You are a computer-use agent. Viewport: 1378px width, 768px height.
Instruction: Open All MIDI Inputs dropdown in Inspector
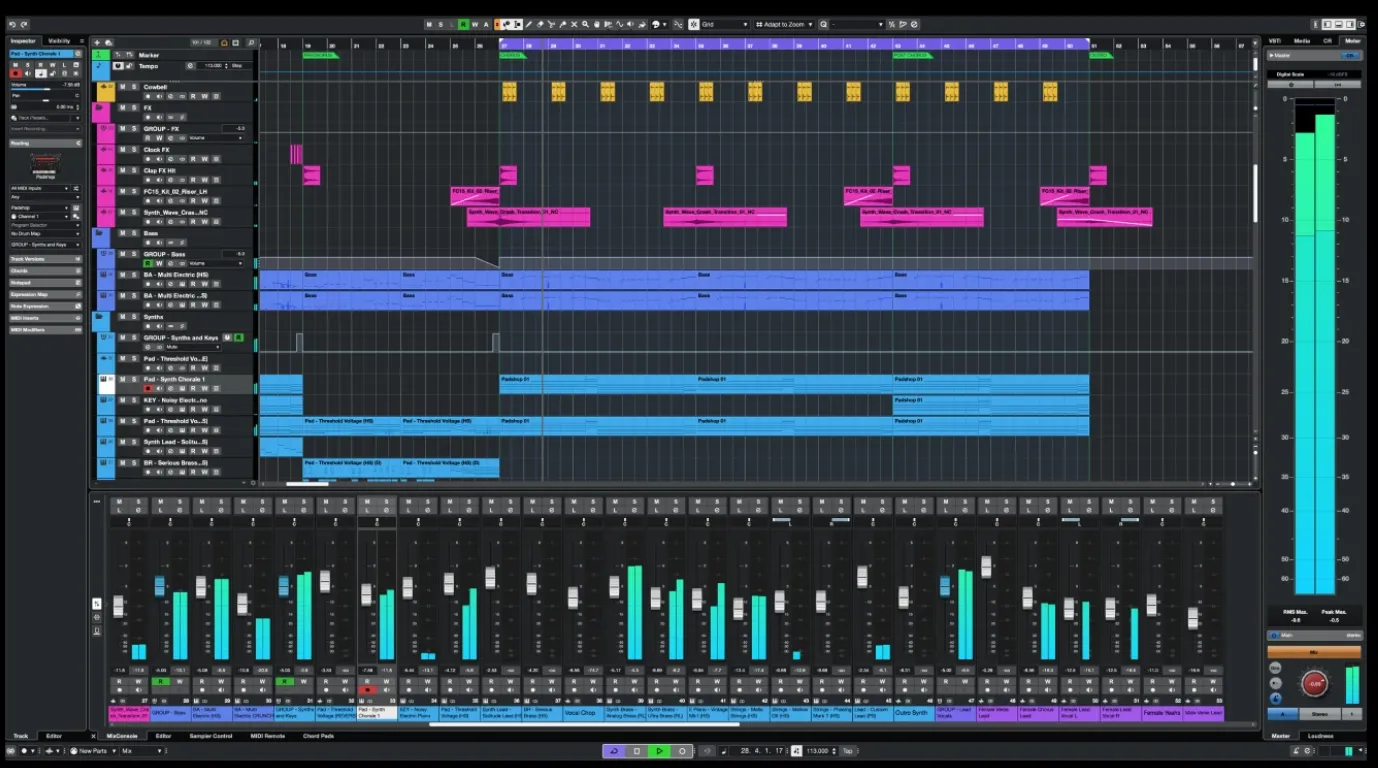coord(40,188)
